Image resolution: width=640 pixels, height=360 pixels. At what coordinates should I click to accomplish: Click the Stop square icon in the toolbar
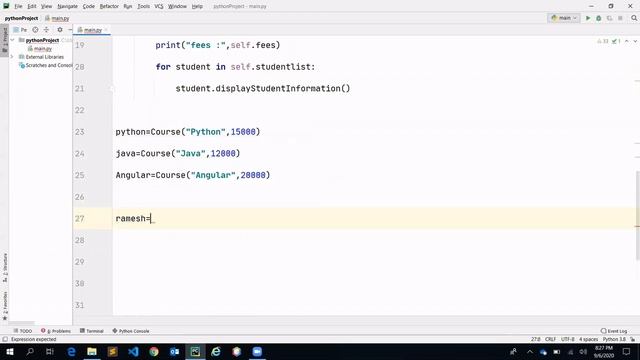(x=620, y=18)
